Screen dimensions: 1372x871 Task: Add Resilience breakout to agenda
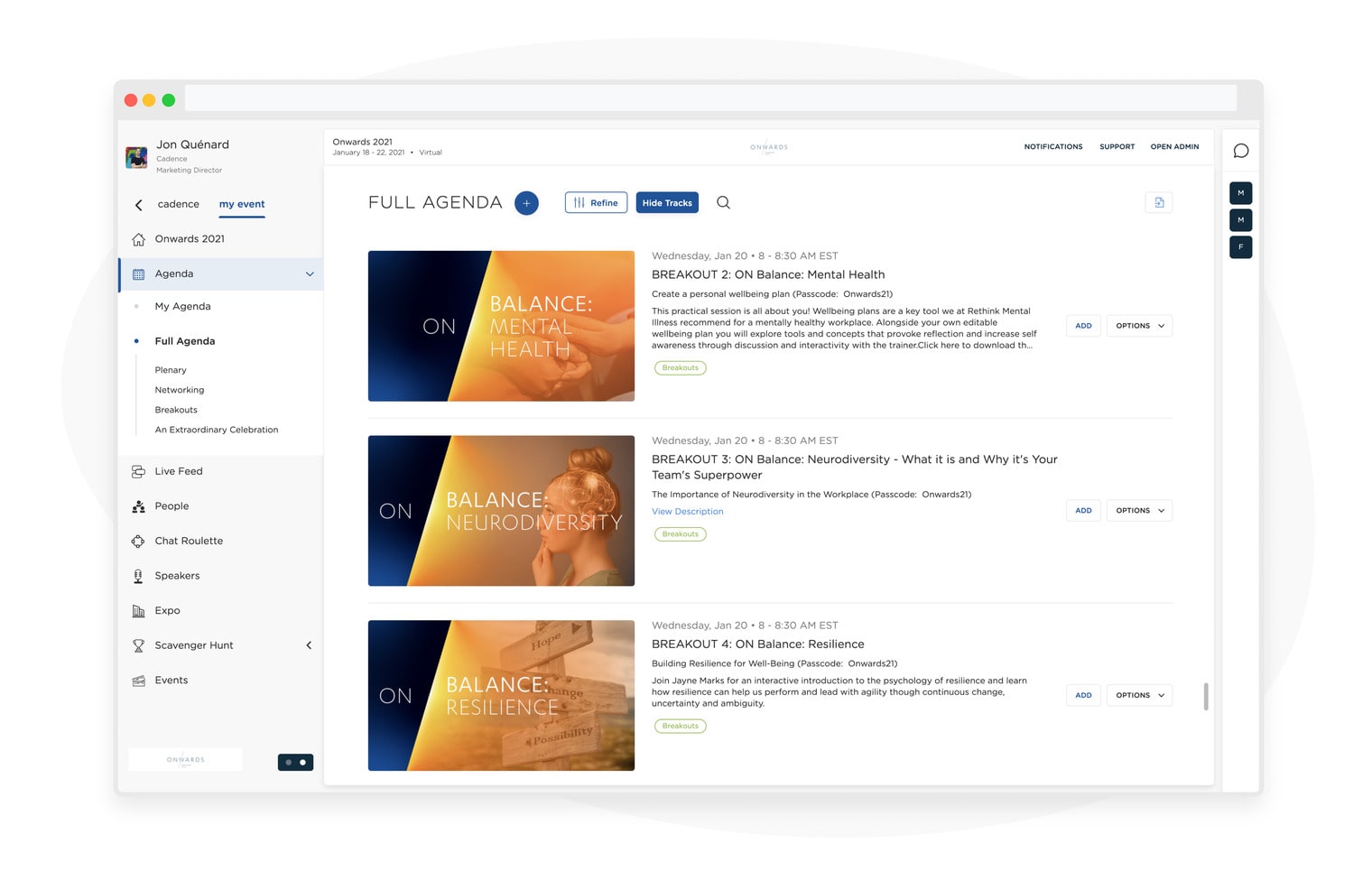(1083, 695)
